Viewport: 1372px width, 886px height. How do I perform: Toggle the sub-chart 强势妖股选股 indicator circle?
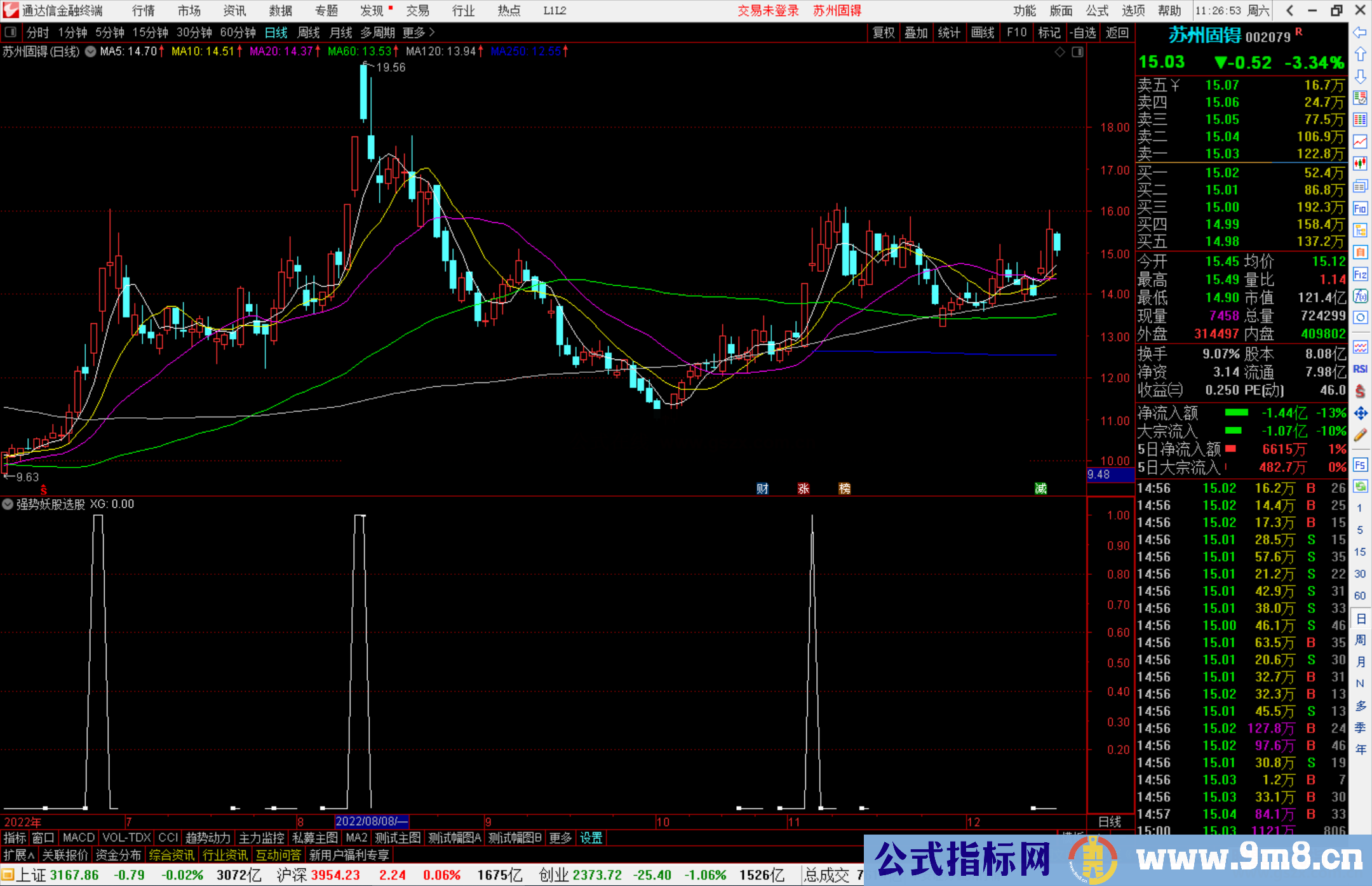coord(8,504)
